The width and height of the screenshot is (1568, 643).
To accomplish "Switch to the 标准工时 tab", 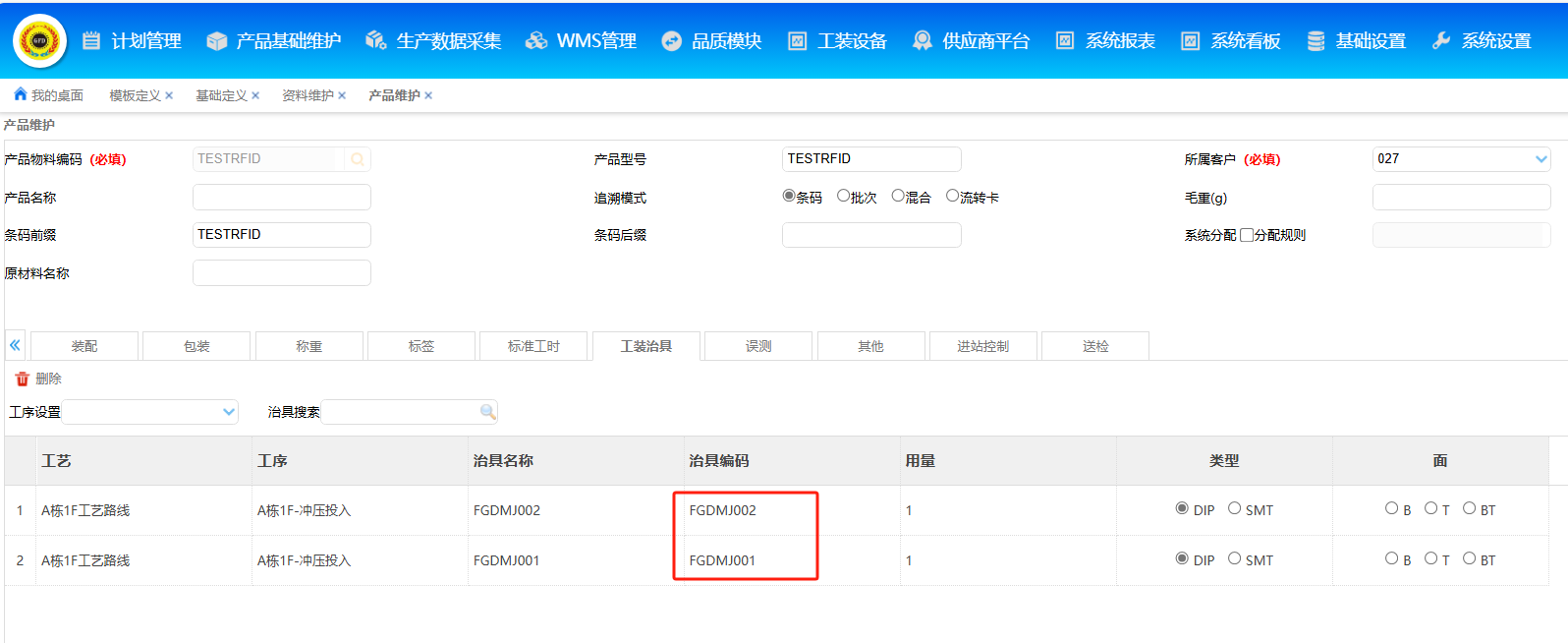I will pyautogui.click(x=533, y=346).
